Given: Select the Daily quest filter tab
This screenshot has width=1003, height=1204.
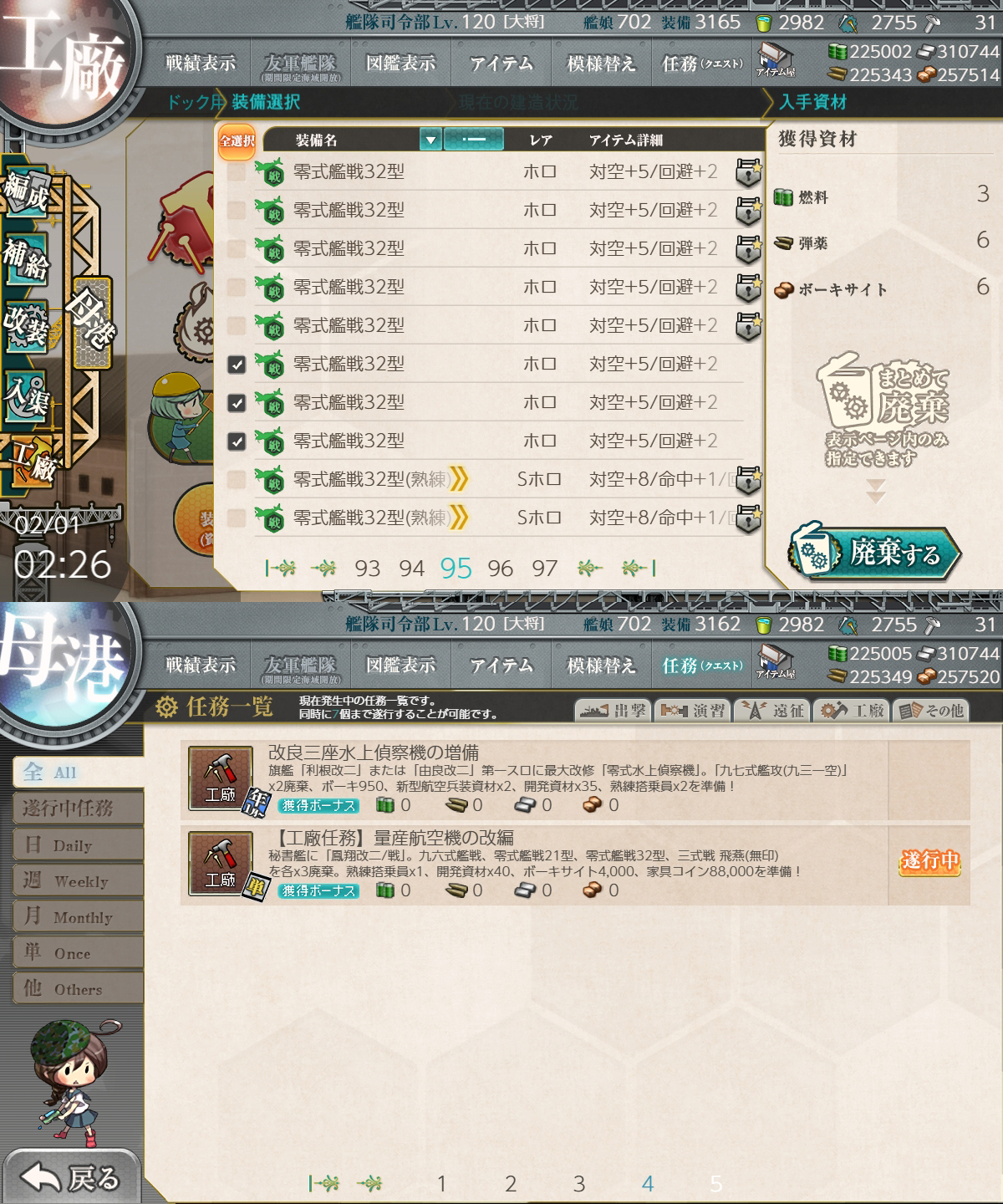Looking at the screenshot, I should [78, 844].
